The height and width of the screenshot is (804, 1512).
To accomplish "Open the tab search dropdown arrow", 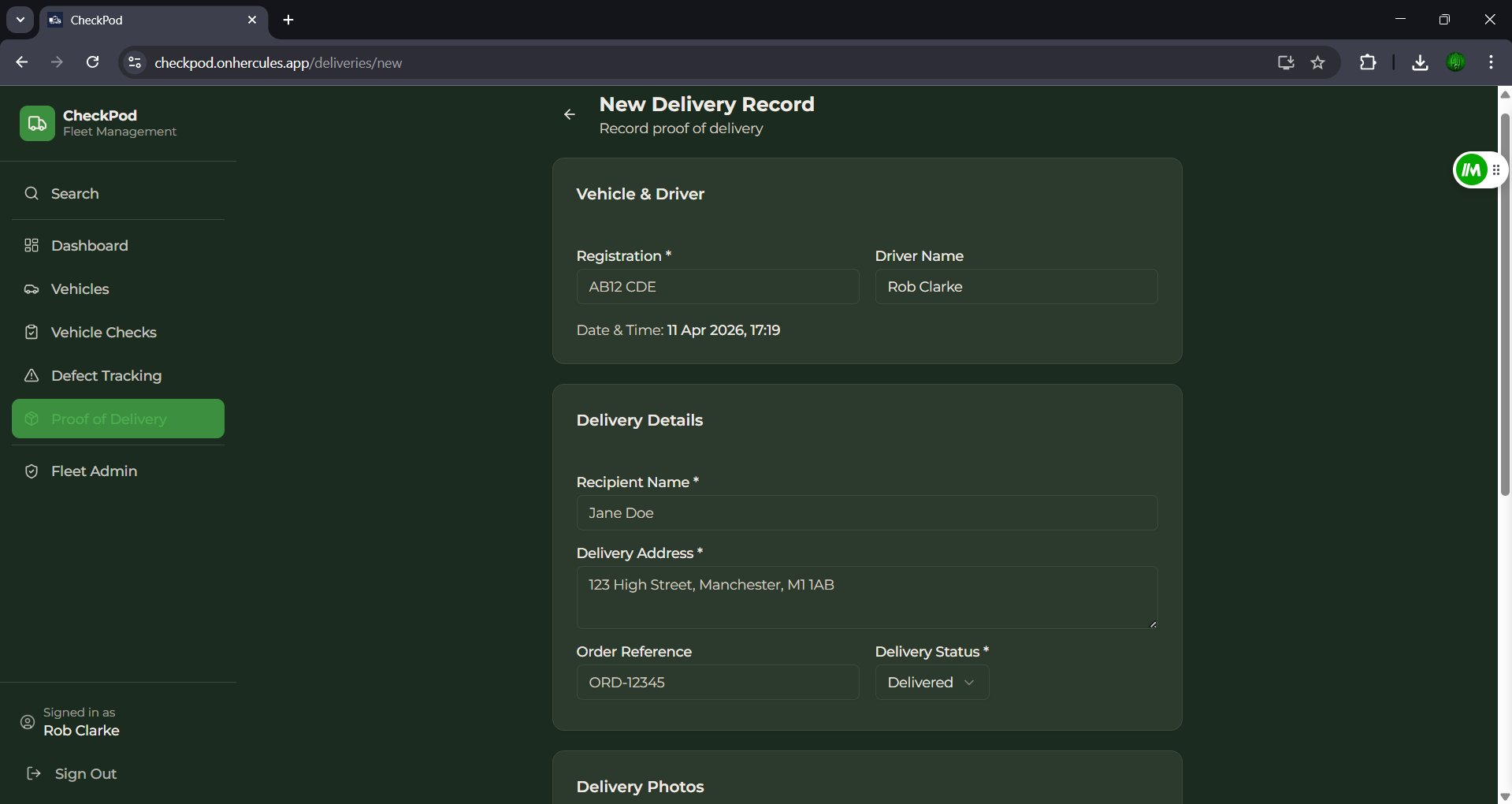I will coord(20,20).
